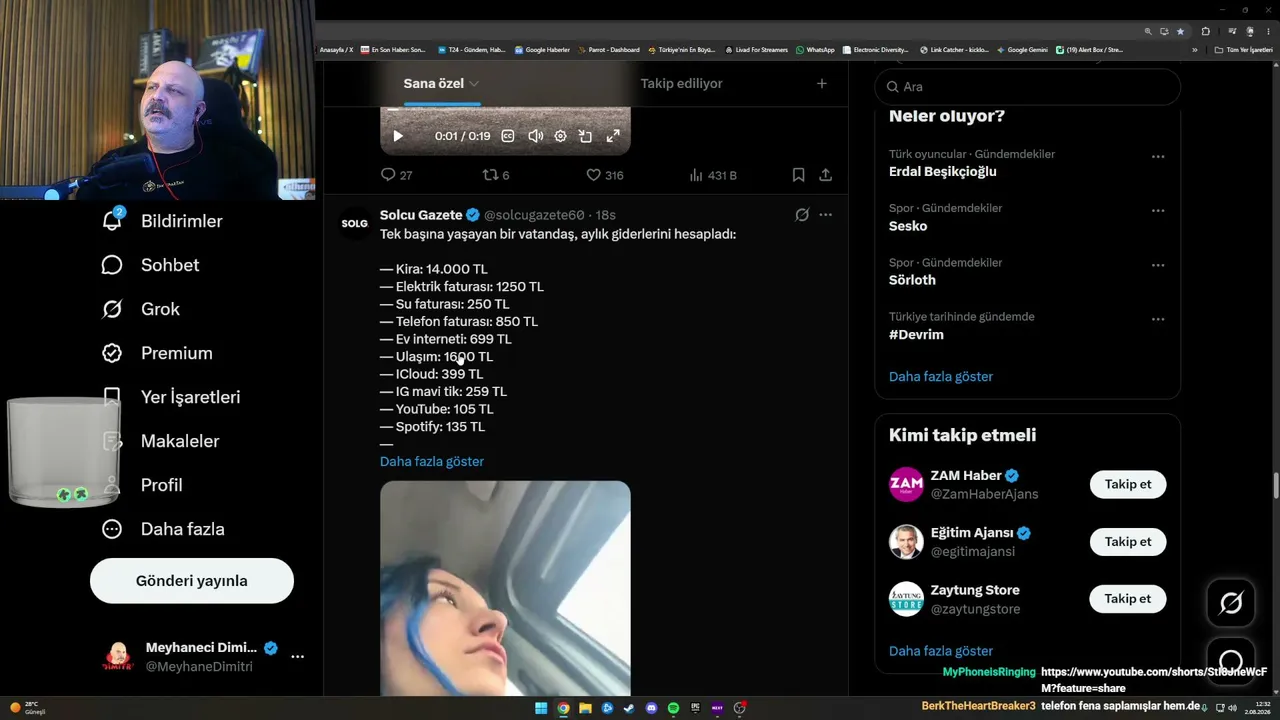Viewport: 1280px width, 720px height.
Task: Go to Yer İşaretleri
Action: coord(171,397)
